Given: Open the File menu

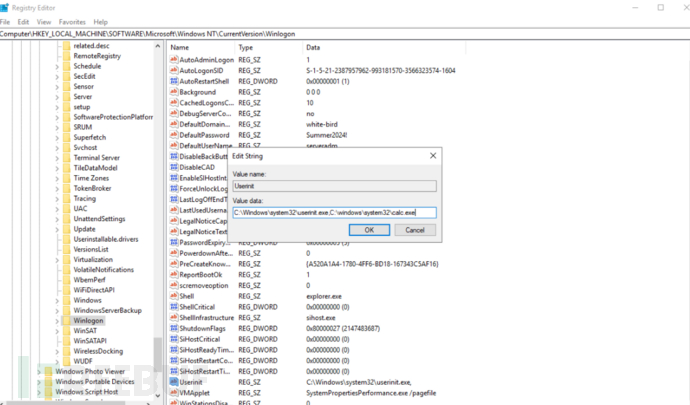Looking at the screenshot, I should tap(5, 22).
